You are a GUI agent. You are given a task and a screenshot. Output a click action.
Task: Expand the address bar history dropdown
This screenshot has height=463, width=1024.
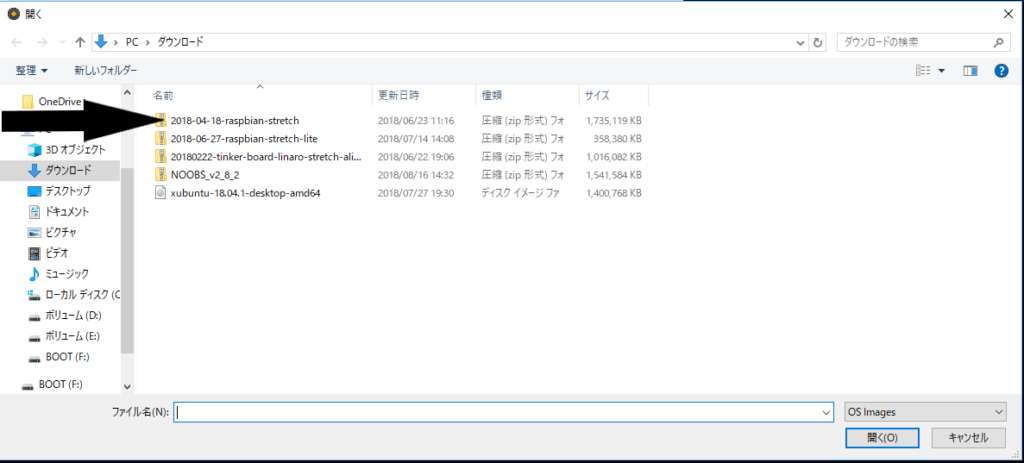[800, 43]
